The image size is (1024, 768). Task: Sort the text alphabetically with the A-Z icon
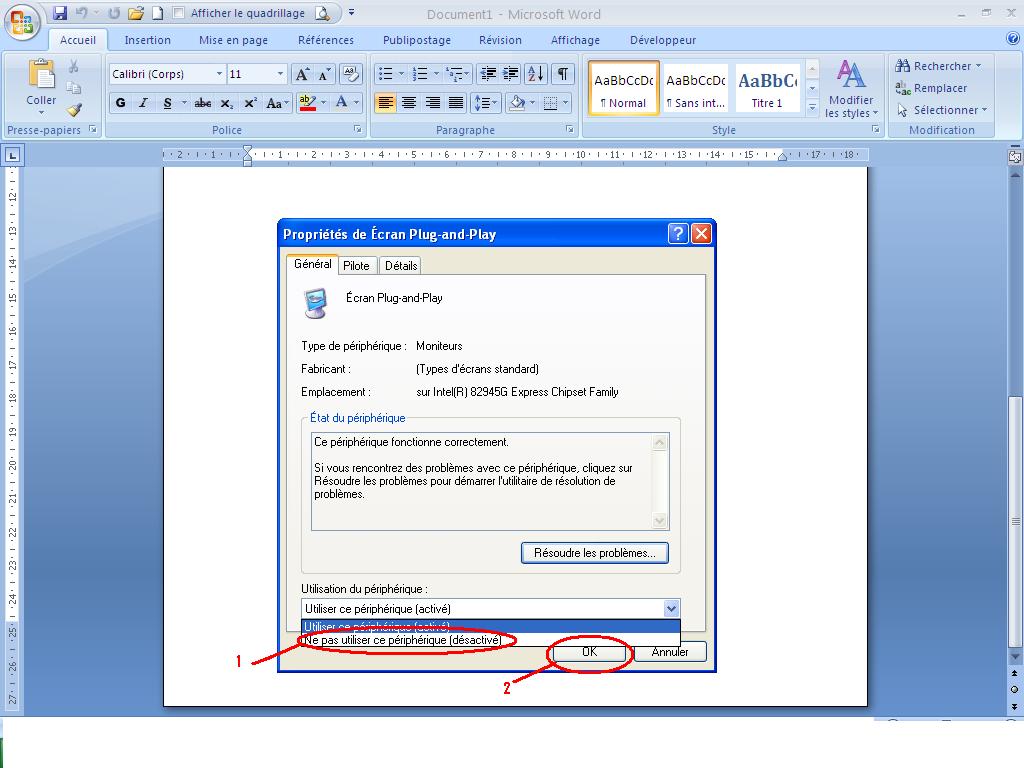[536, 74]
